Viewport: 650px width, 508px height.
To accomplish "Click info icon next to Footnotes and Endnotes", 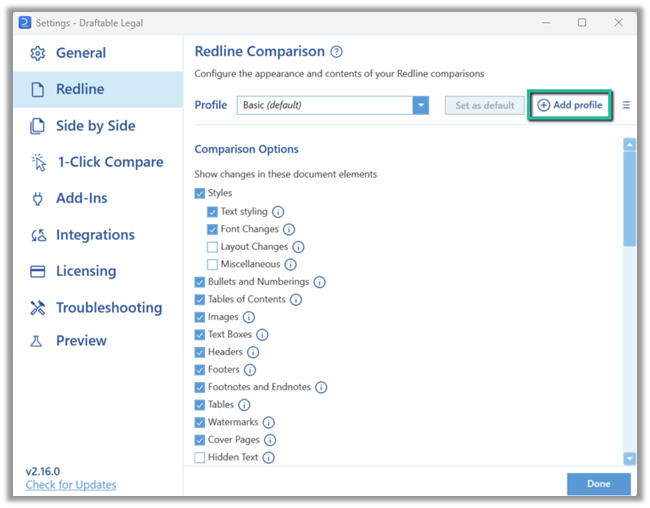I will pyautogui.click(x=321, y=387).
